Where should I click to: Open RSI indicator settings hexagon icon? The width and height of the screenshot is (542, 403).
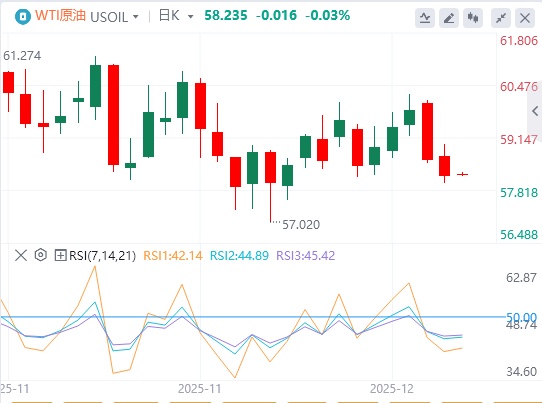[x=41, y=255]
